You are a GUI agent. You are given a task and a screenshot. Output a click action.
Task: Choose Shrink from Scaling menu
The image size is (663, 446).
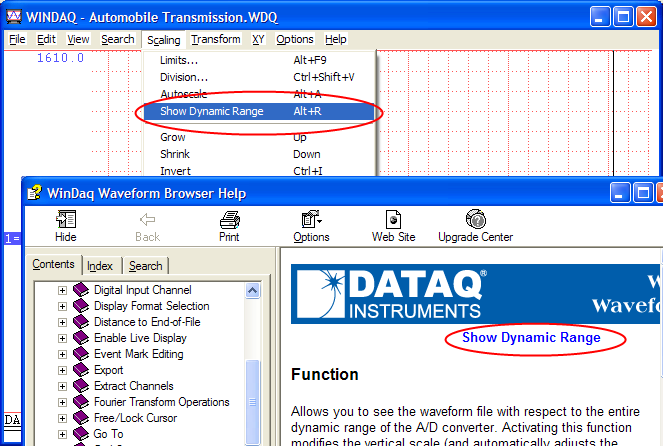(x=259, y=154)
